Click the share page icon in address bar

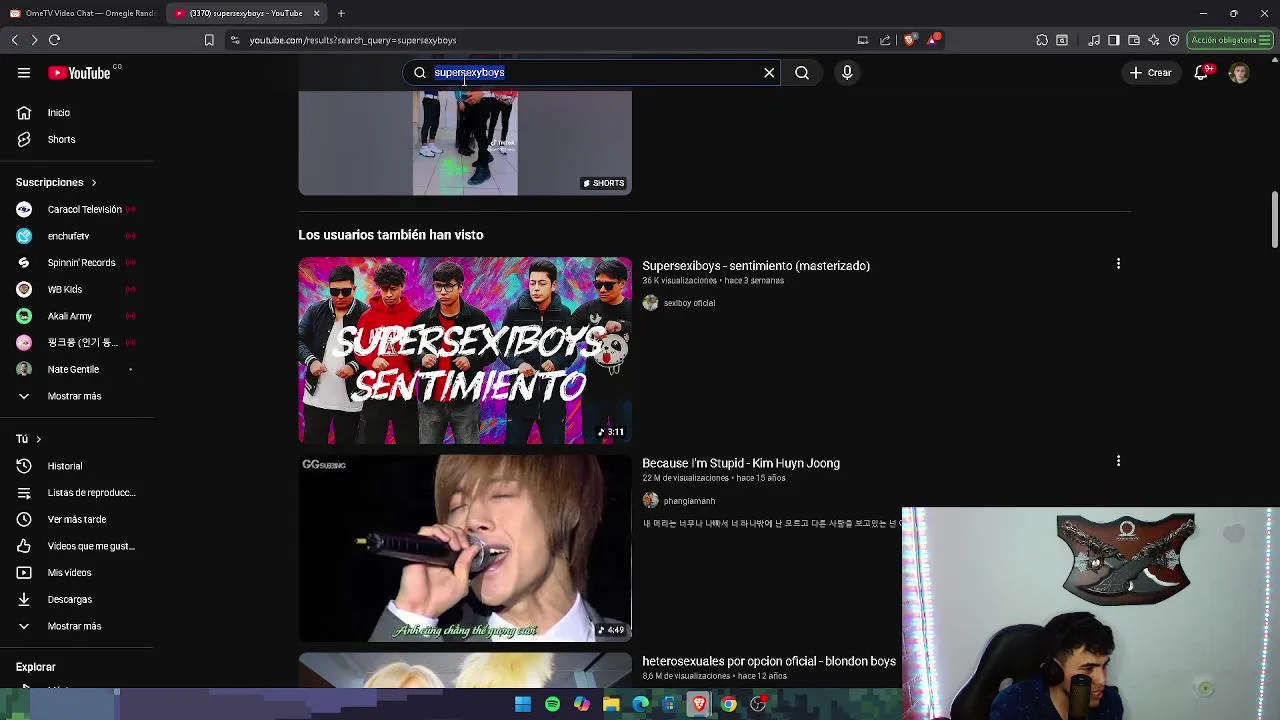(x=885, y=40)
